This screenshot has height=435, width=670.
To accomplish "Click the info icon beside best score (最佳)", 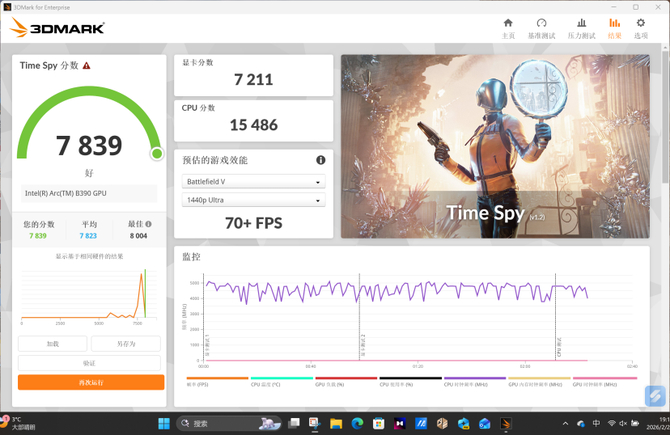I will pyautogui.click(x=148, y=224).
